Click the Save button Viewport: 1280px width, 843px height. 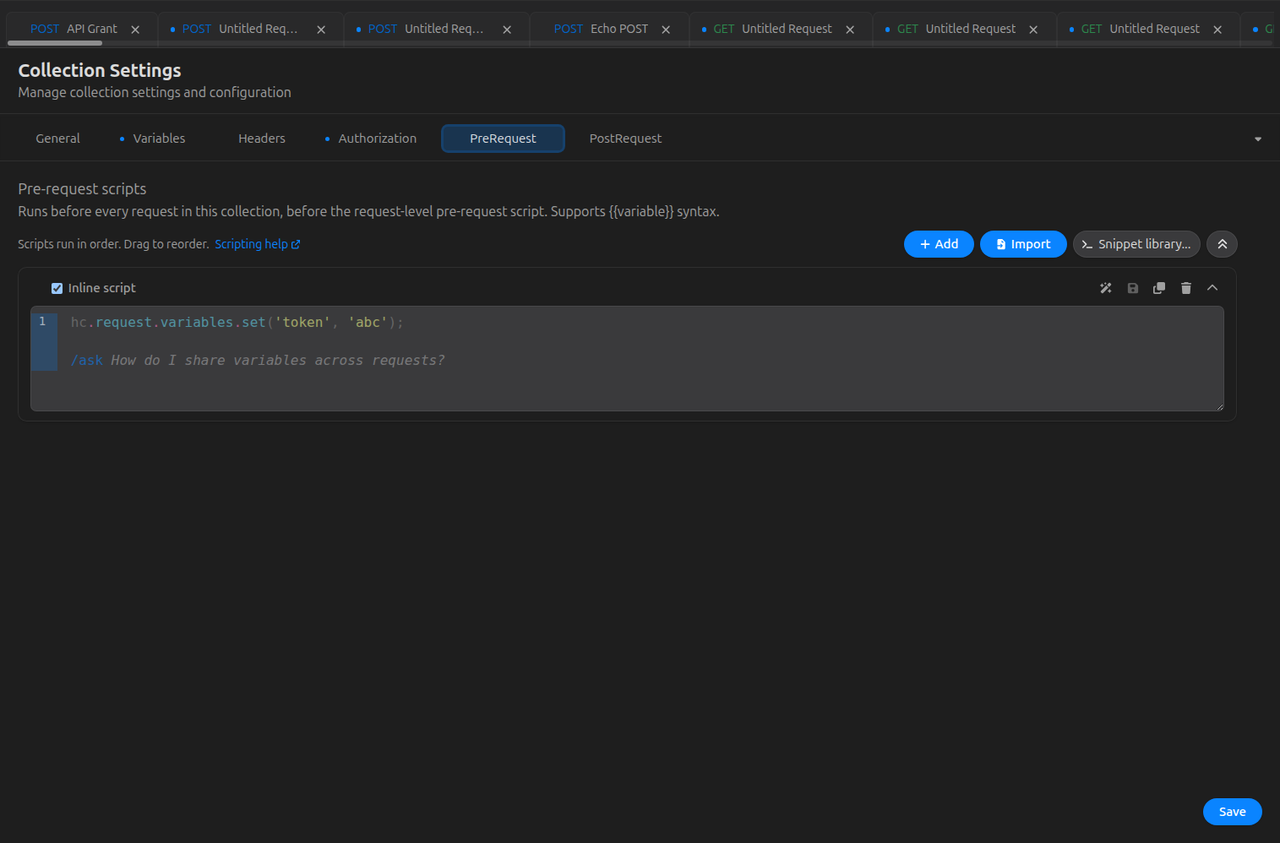(x=1232, y=811)
